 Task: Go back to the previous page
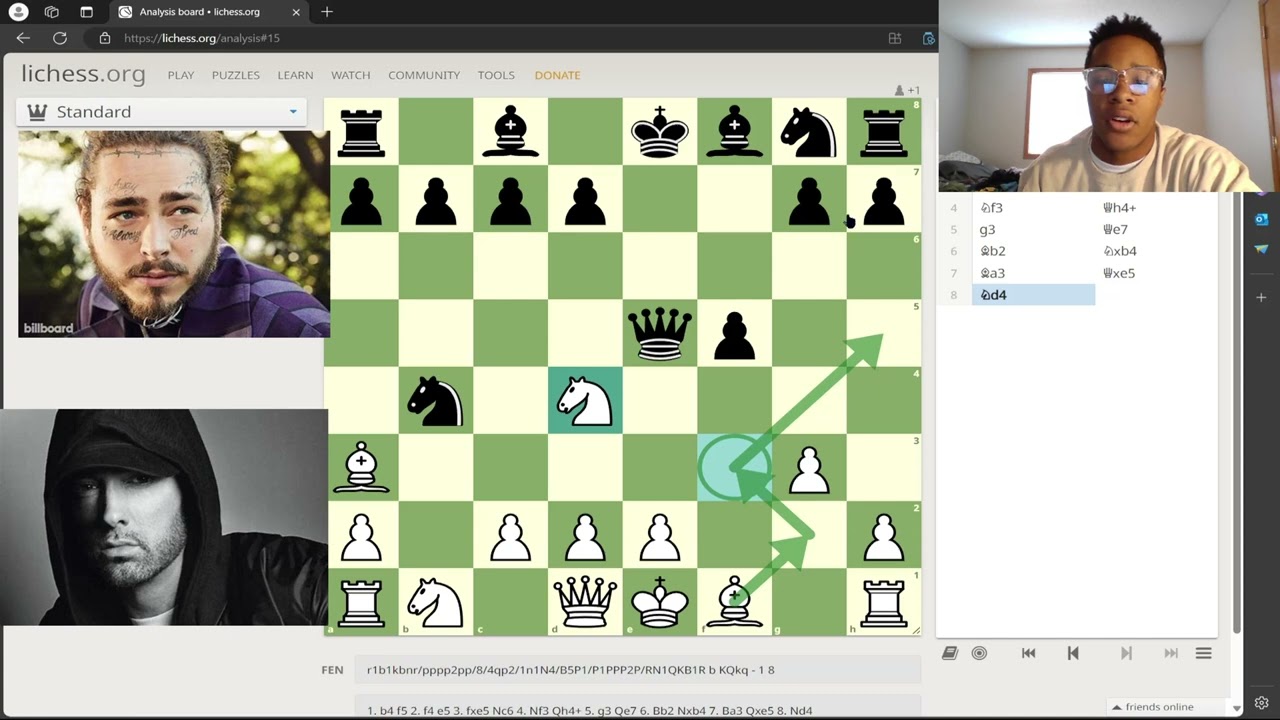[23, 38]
